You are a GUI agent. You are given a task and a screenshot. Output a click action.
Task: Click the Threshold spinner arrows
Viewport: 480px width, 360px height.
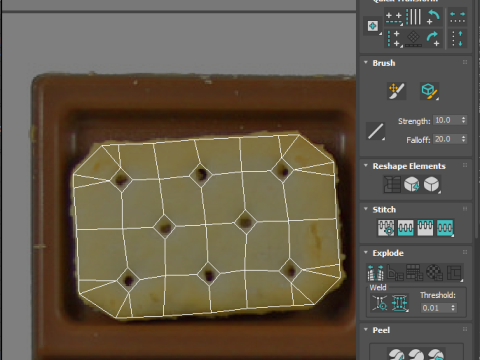tap(453, 308)
